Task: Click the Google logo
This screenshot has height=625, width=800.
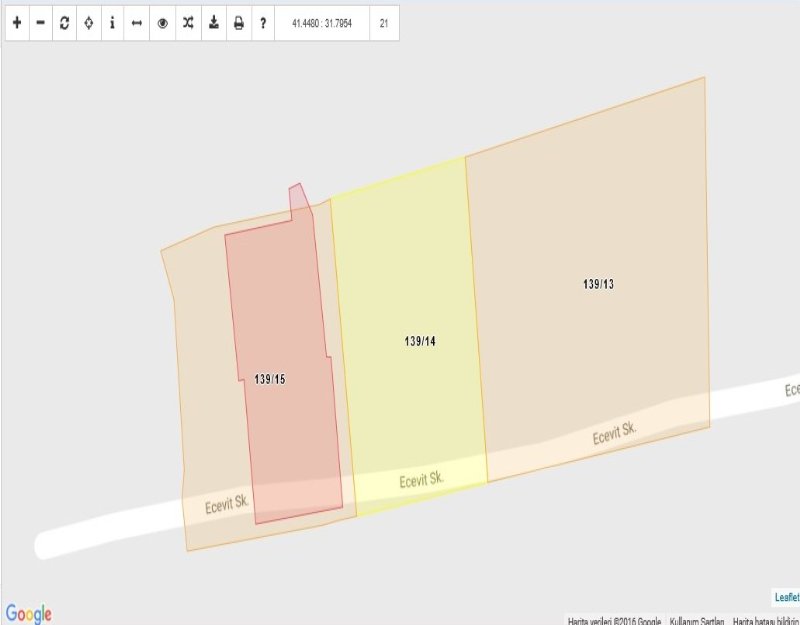Action: click(29, 613)
